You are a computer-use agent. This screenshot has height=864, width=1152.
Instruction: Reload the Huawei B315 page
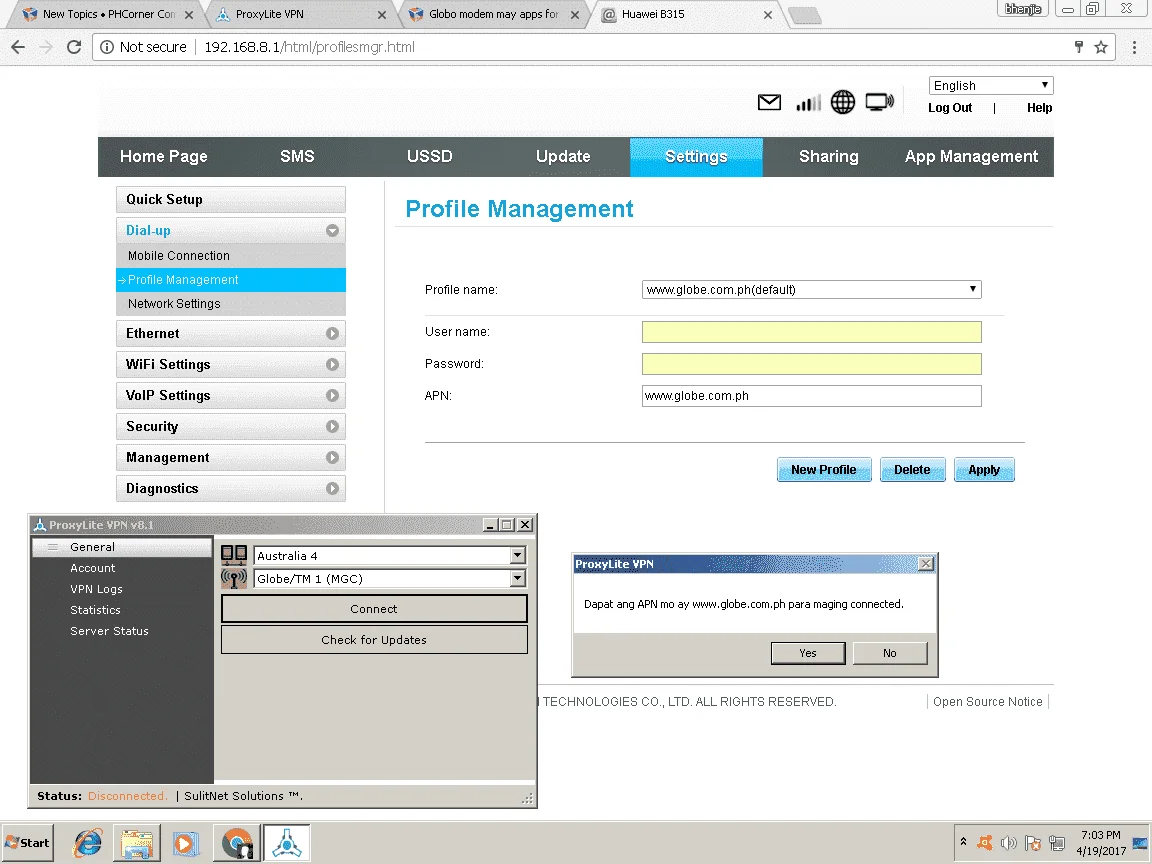point(73,47)
